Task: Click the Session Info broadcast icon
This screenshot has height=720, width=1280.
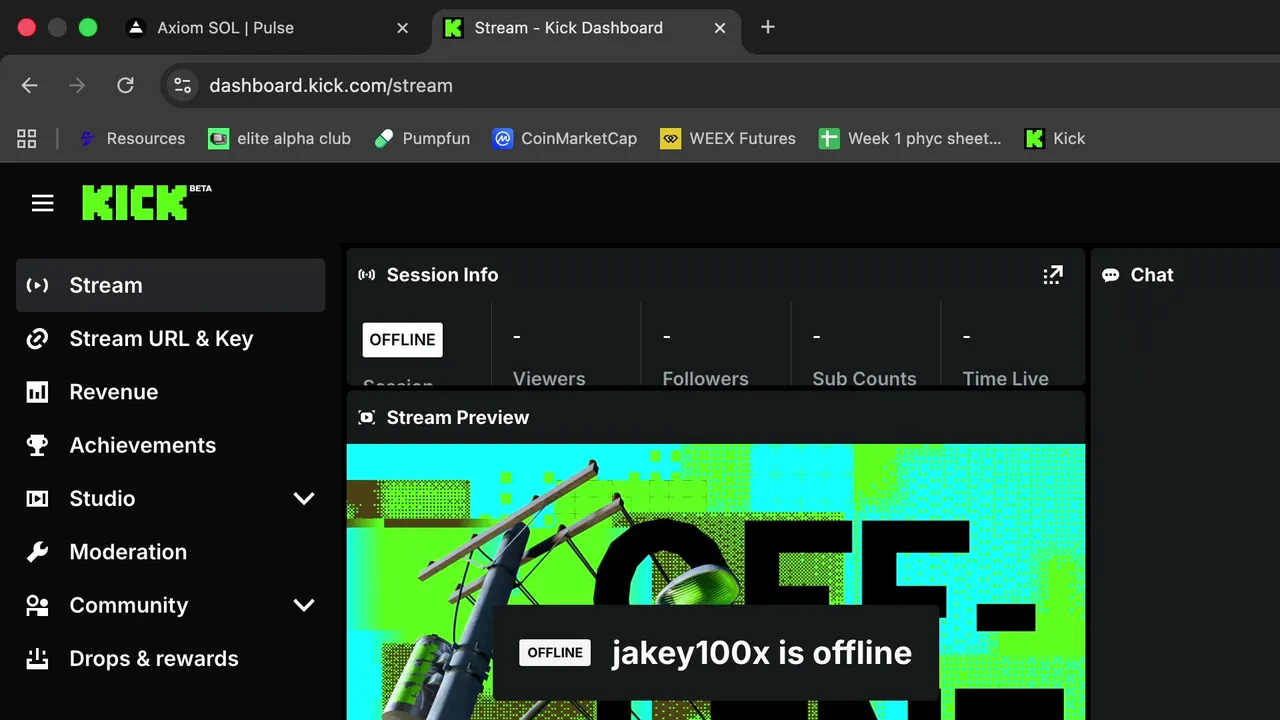Action: coord(367,275)
